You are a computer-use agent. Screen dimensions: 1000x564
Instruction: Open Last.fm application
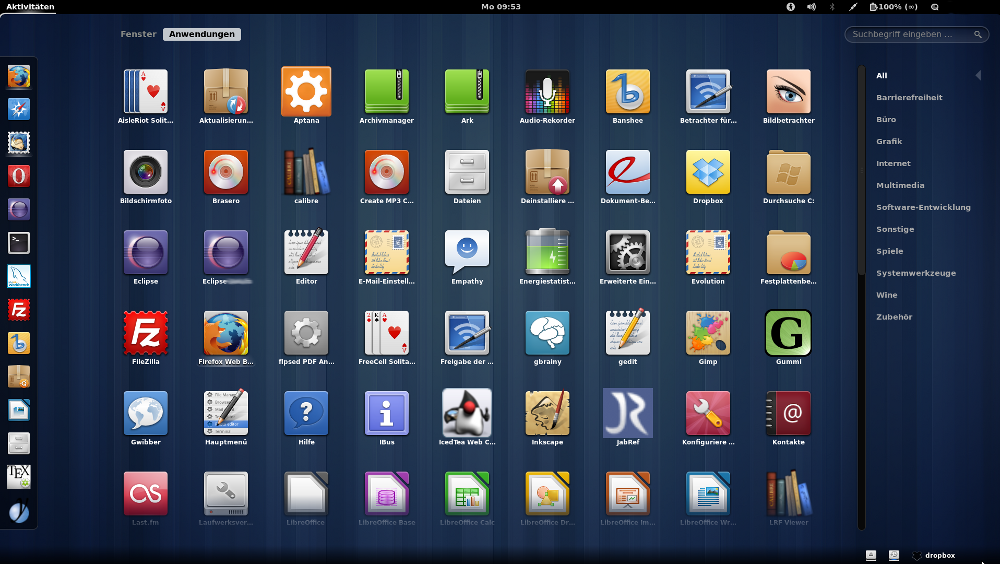pos(145,498)
